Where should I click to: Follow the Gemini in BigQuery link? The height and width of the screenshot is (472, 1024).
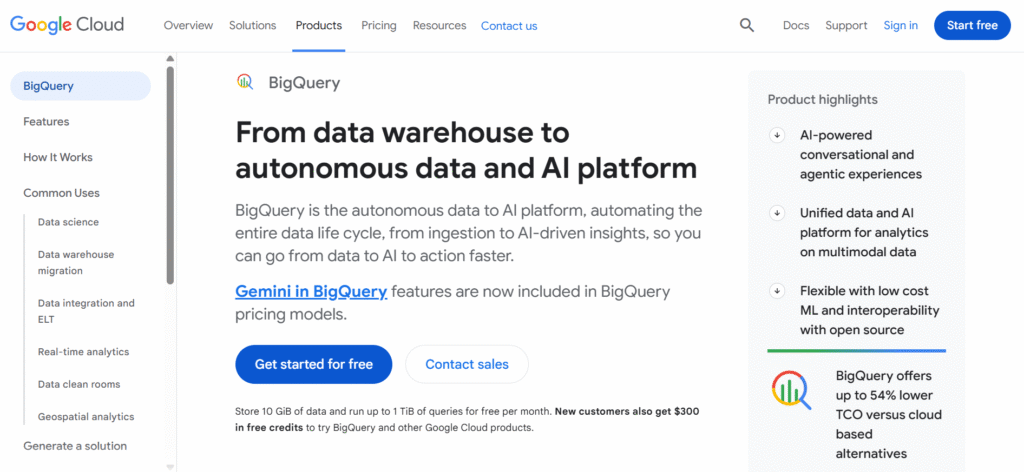[x=311, y=292]
